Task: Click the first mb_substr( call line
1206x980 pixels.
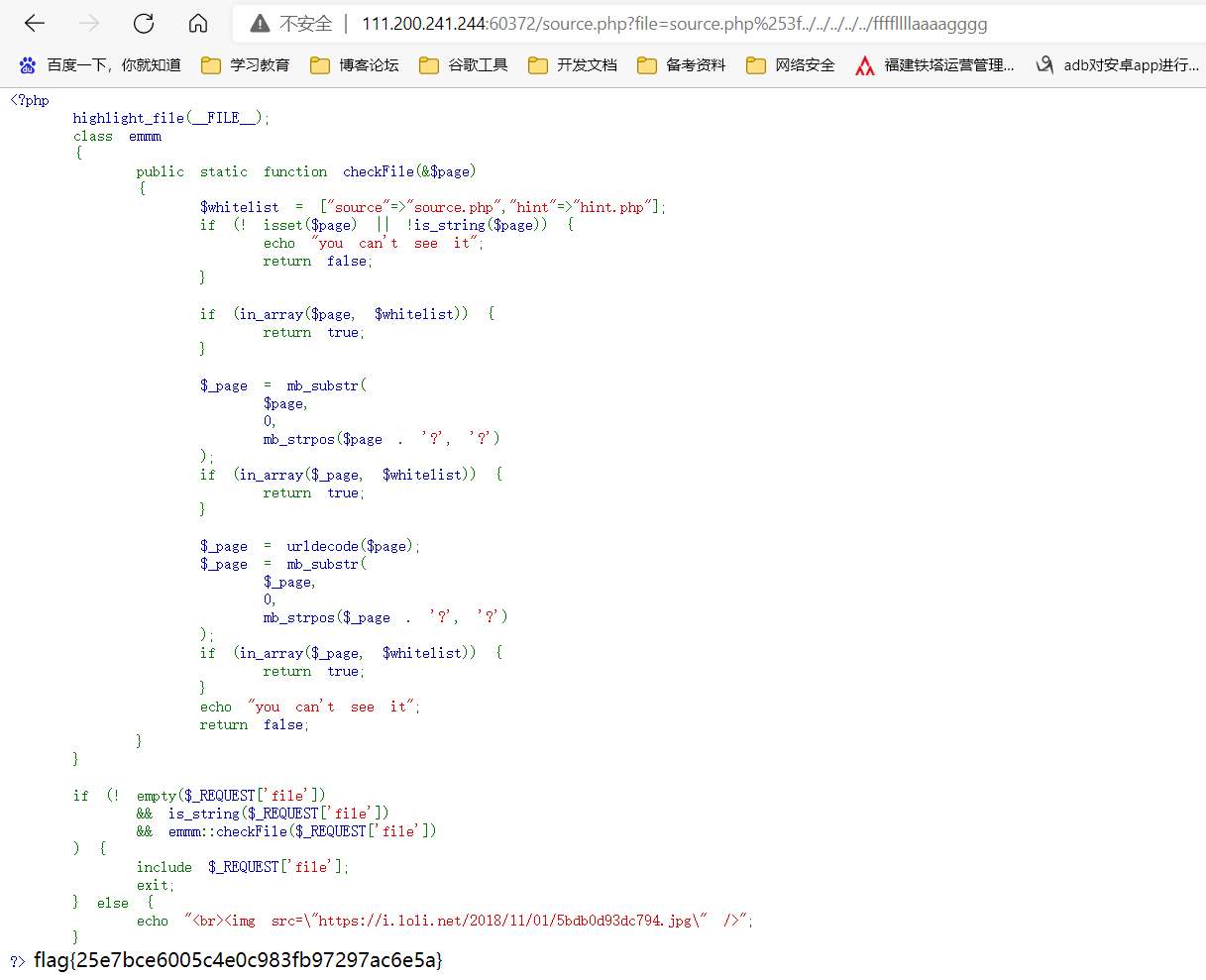Action: 282,385
